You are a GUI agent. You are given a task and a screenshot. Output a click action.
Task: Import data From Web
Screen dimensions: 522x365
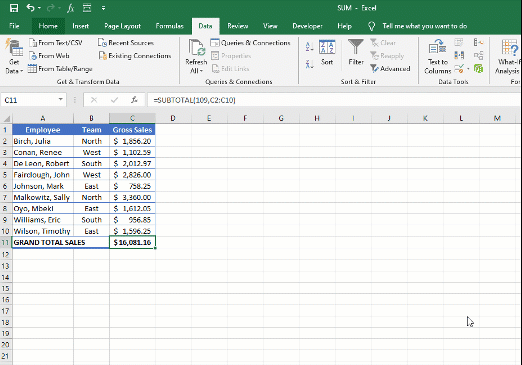(49, 56)
